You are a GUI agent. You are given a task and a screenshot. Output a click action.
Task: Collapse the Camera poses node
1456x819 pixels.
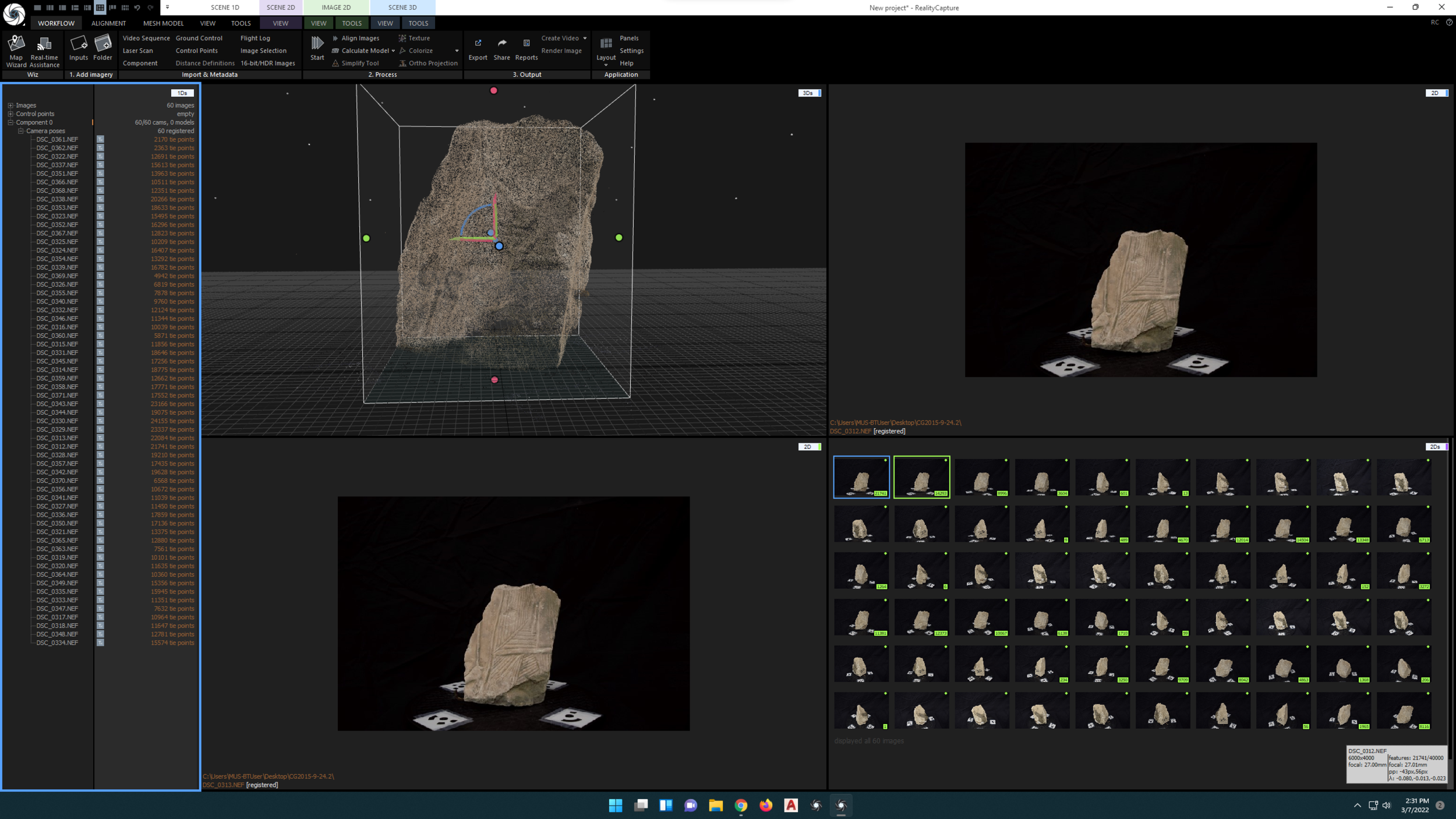(21, 131)
